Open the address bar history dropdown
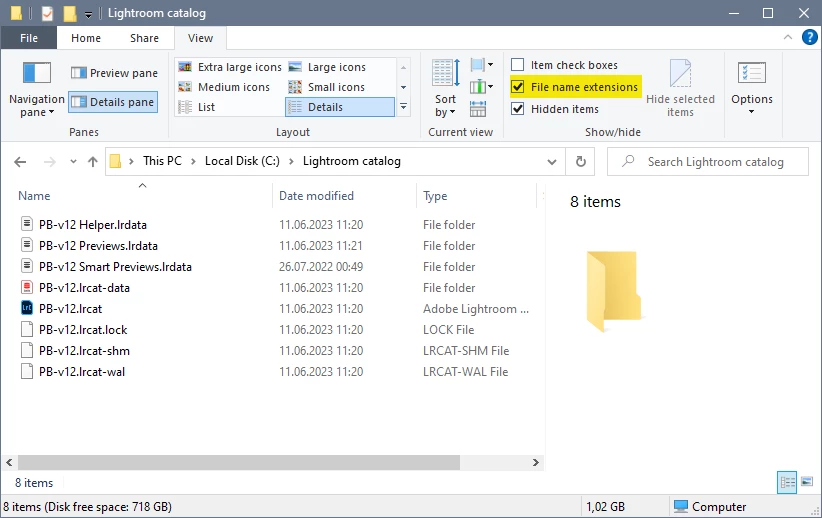This screenshot has width=822, height=518. [x=551, y=162]
